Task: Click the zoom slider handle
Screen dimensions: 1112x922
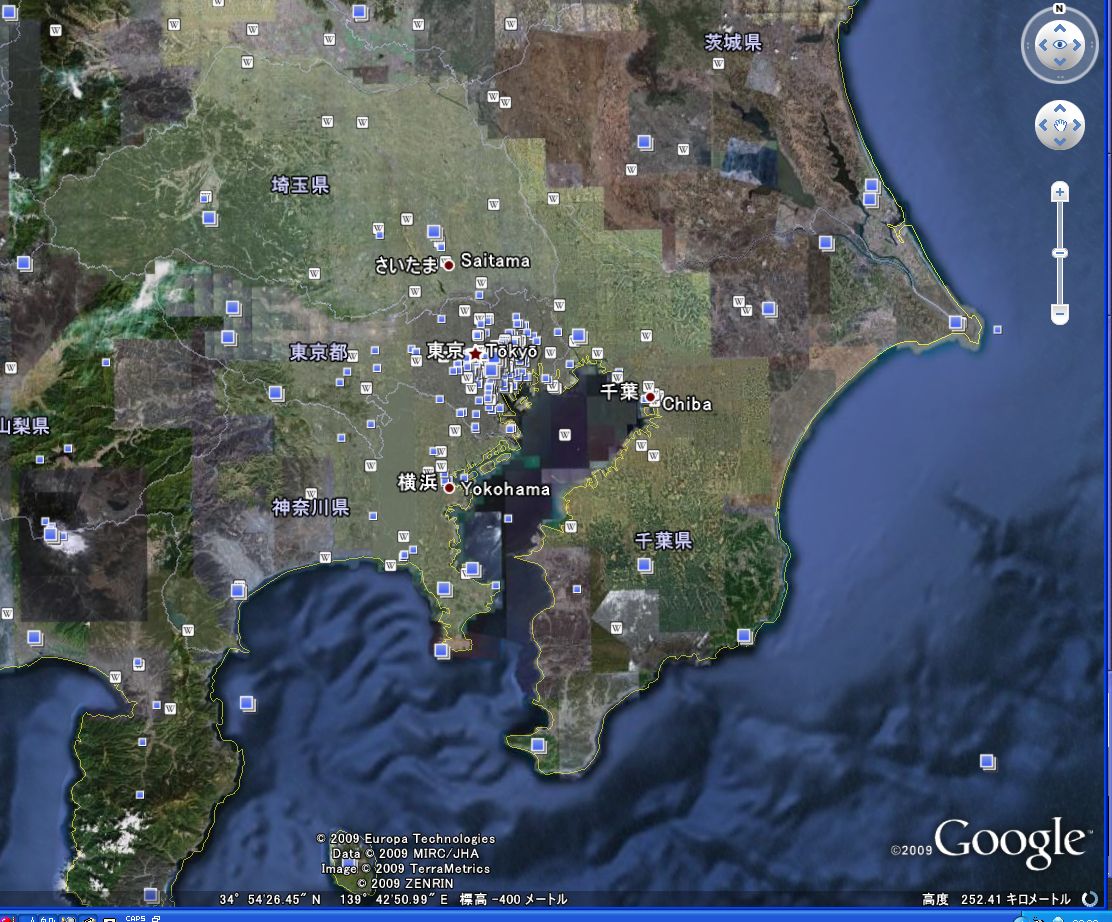Action: pyautogui.click(x=1060, y=253)
